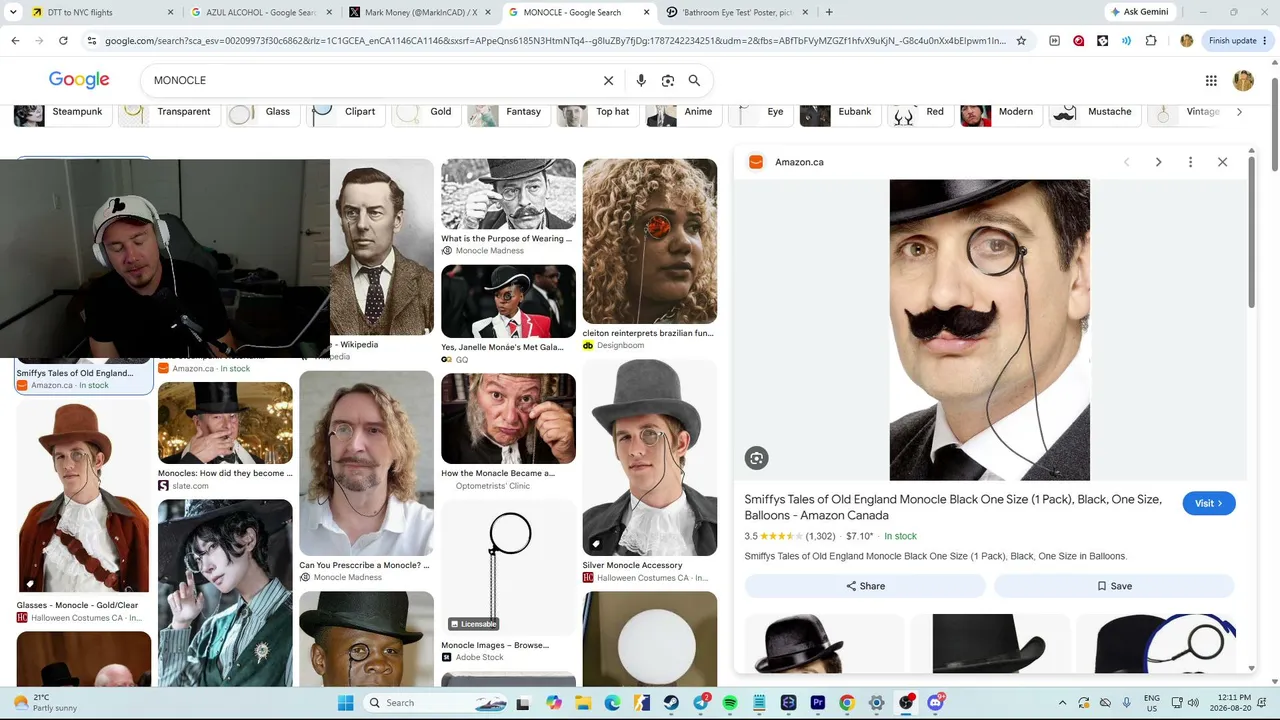Filter images by the Gold chip
The width and height of the screenshot is (1280, 720).
pyautogui.click(x=424, y=112)
